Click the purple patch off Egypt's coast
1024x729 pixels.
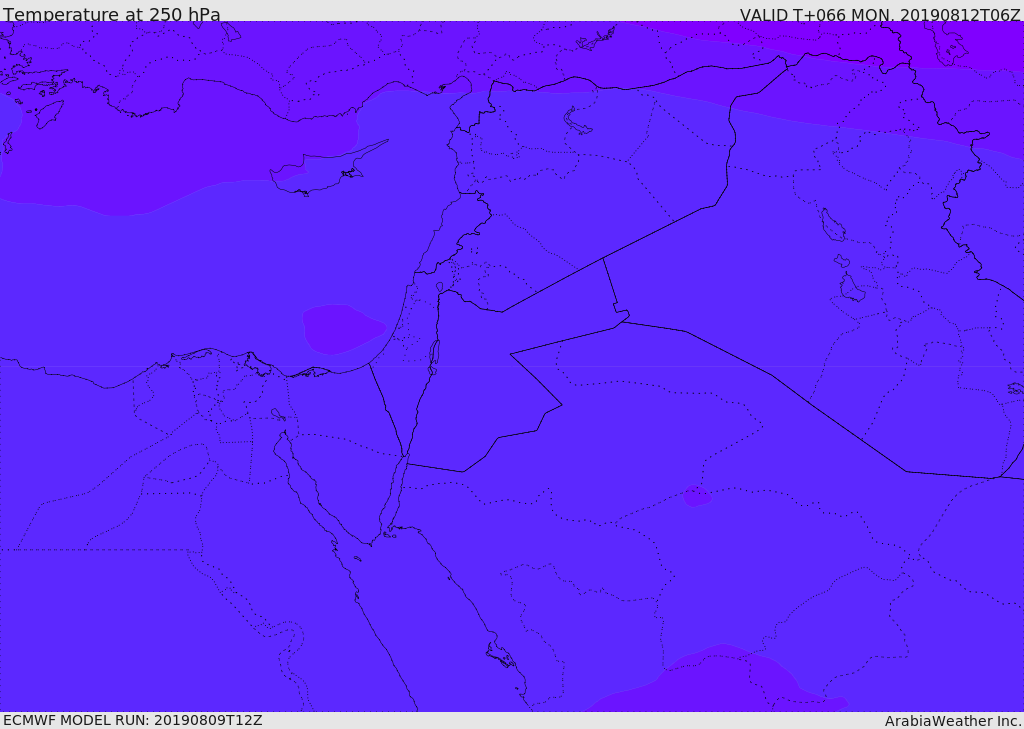[x=343, y=329]
